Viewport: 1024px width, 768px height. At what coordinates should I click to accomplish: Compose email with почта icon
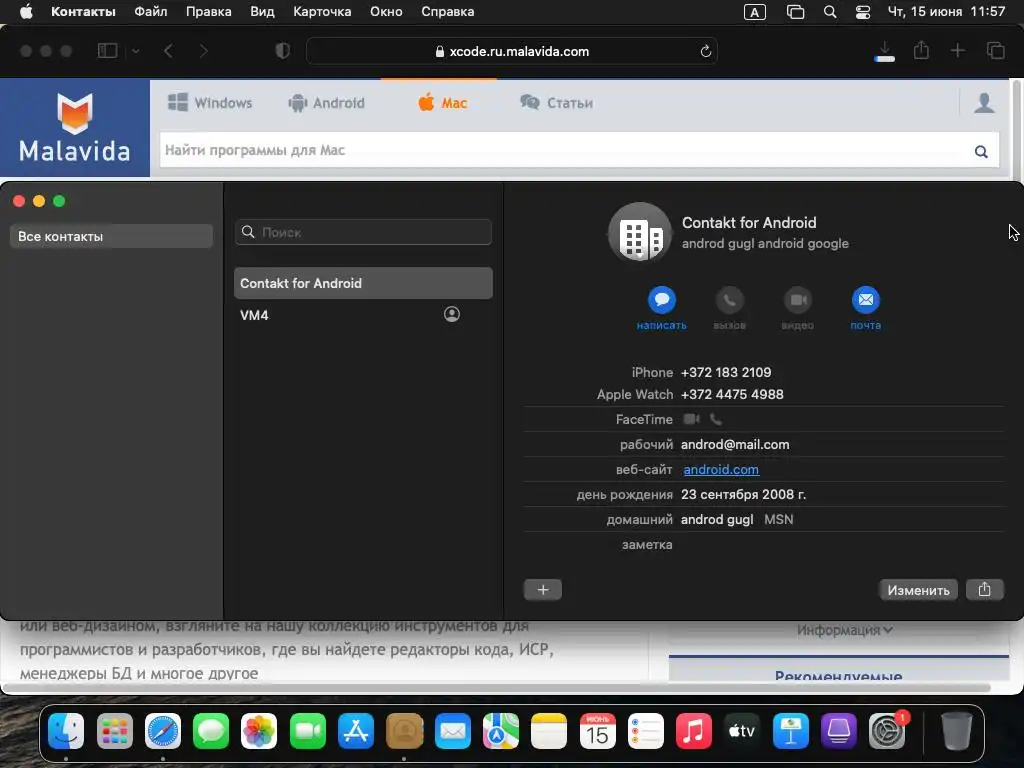(865, 300)
